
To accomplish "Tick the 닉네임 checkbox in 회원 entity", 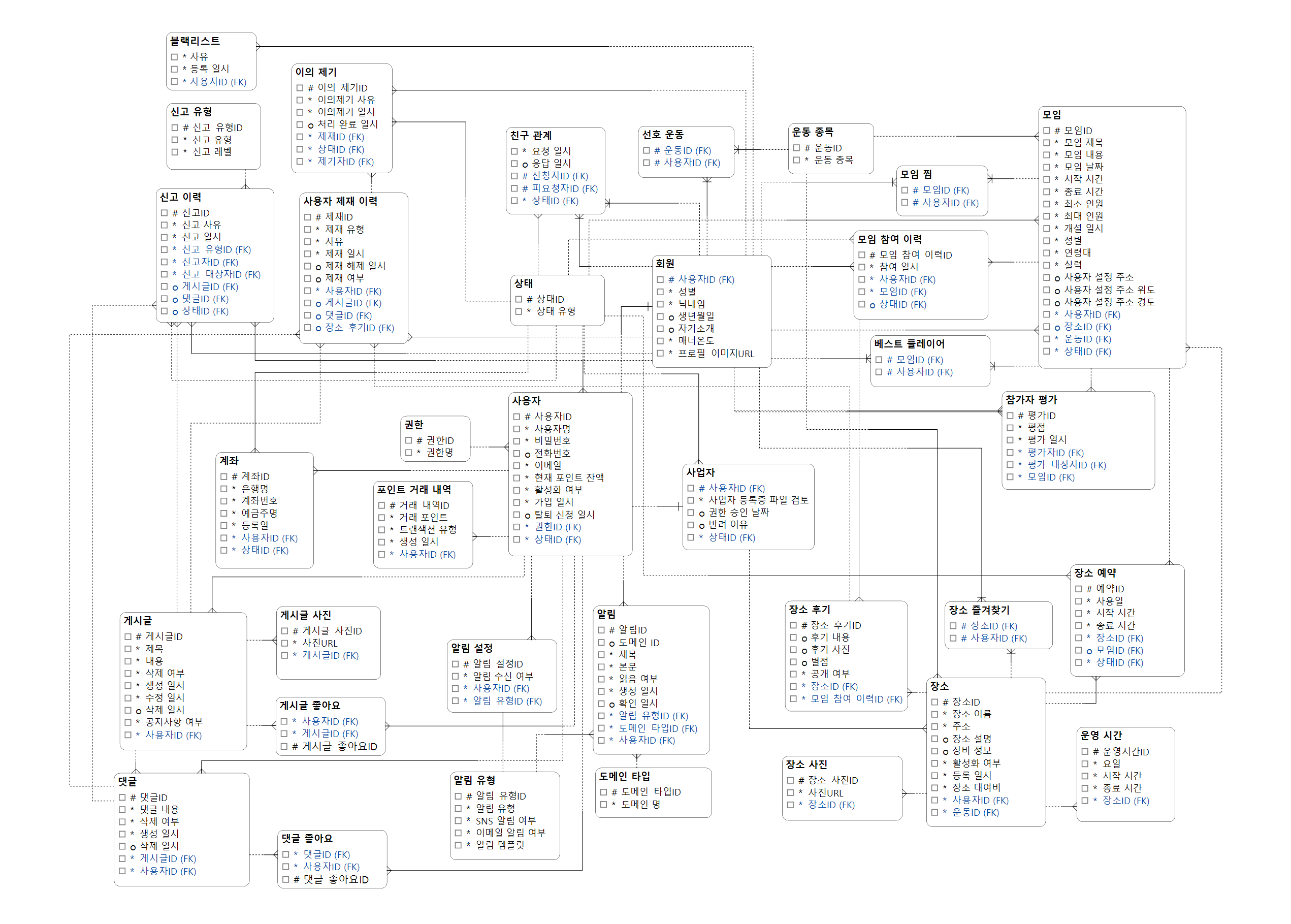I will (660, 304).
